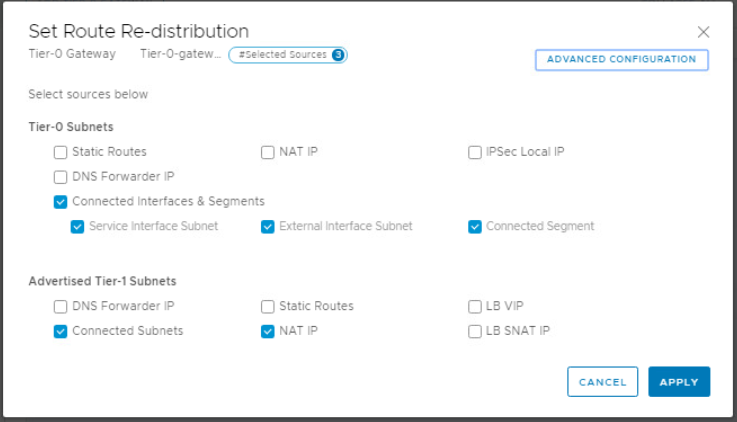The width and height of the screenshot is (737, 422).
Task: Tick the LB SNAT IP checkbox
Action: coord(475,331)
